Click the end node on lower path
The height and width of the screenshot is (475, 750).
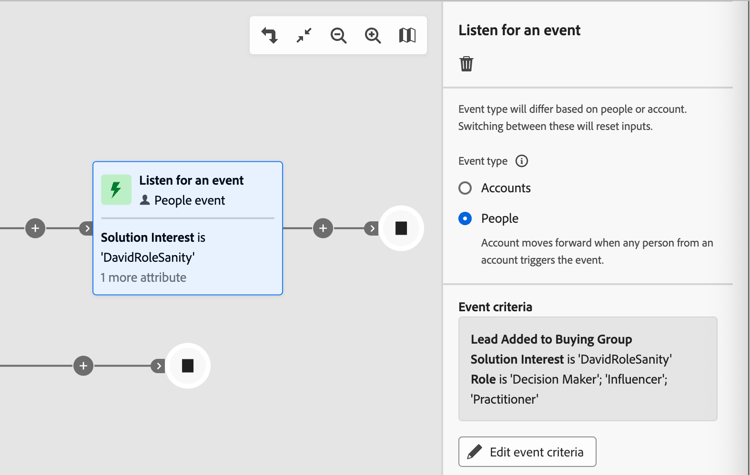coord(188,366)
